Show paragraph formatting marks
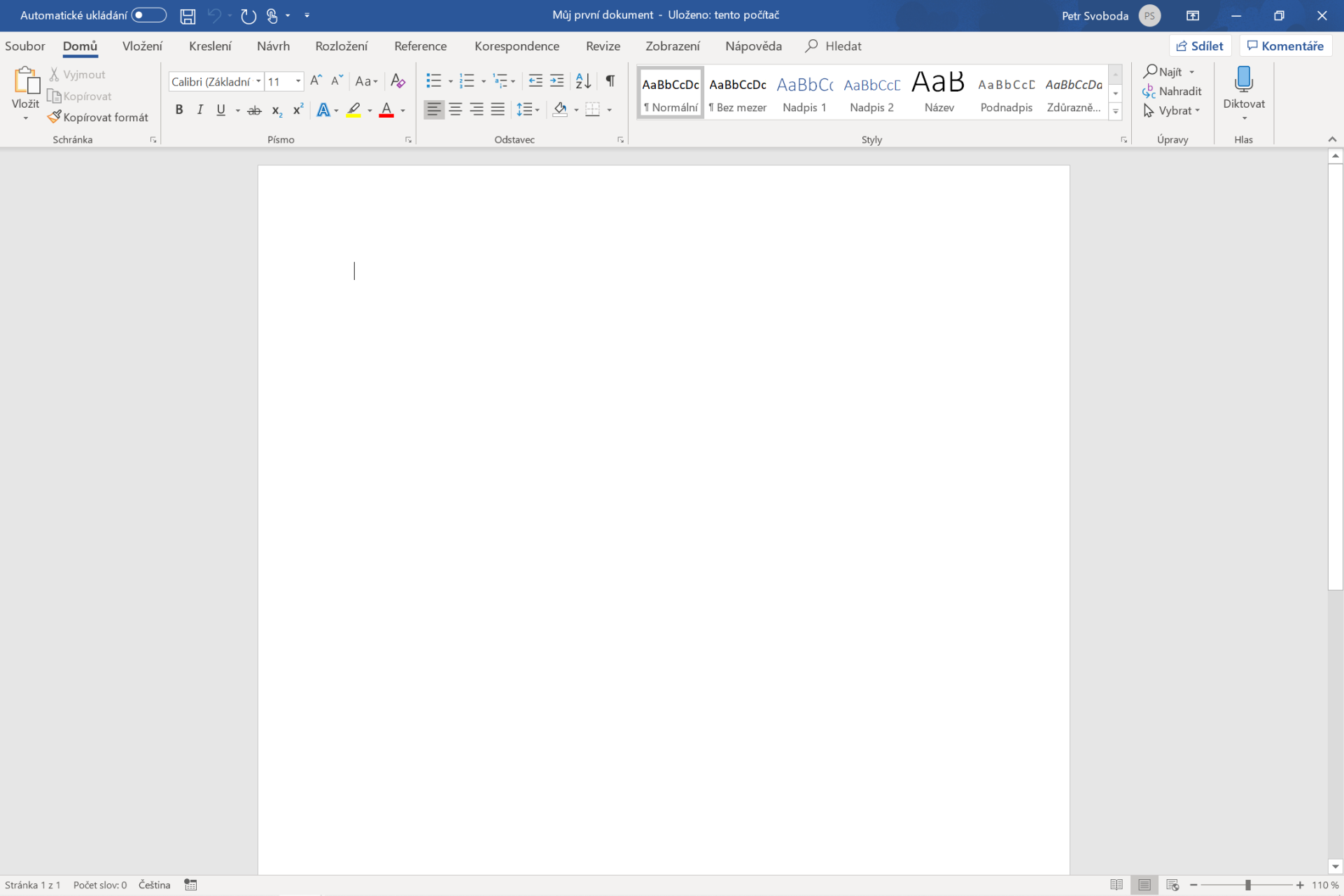The height and width of the screenshot is (896, 1344). coord(610,81)
